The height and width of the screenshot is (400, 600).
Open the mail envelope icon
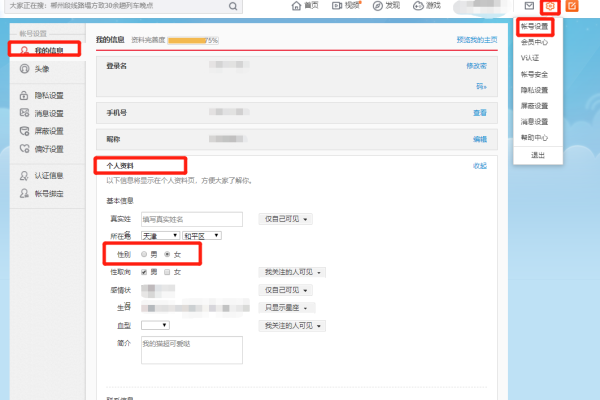tap(529, 6)
